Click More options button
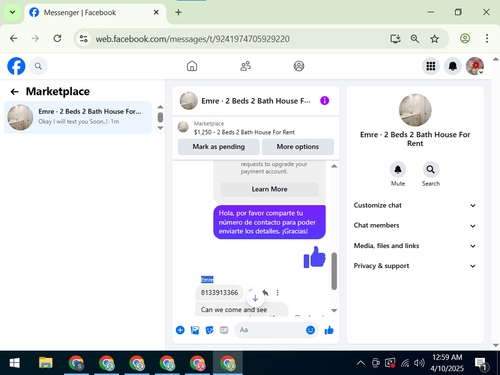500x375 pixels. coord(298,147)
